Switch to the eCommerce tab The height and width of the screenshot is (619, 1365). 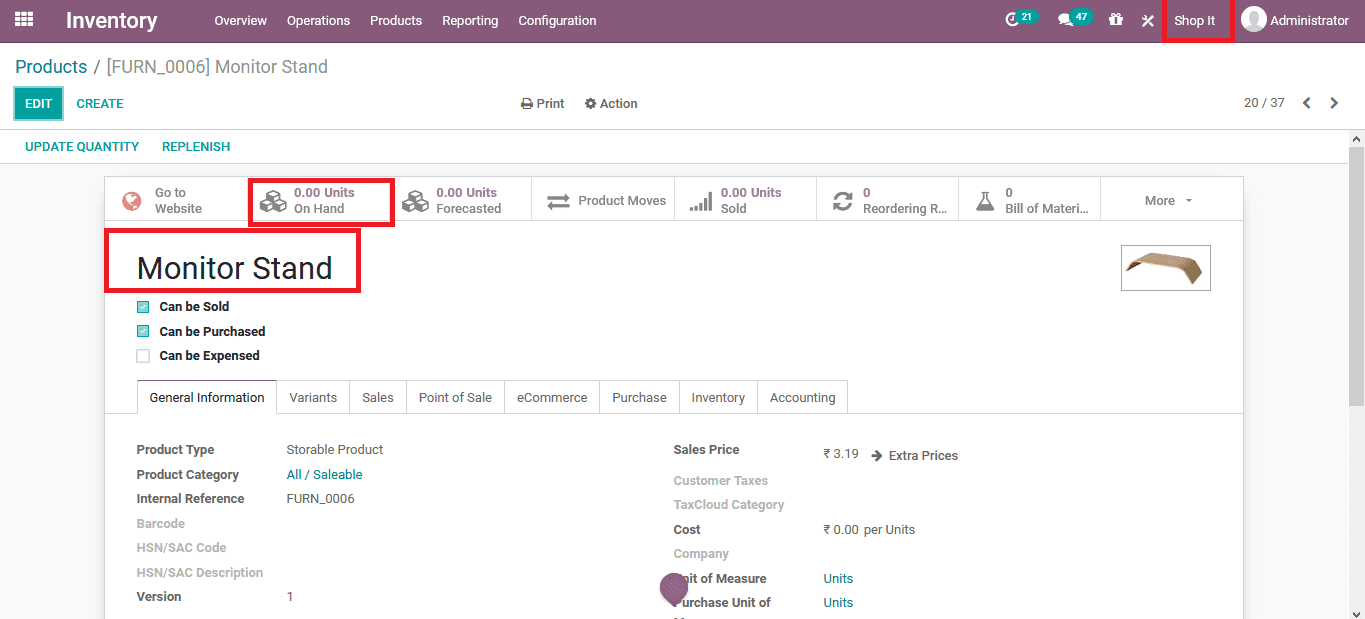point(552,397)
